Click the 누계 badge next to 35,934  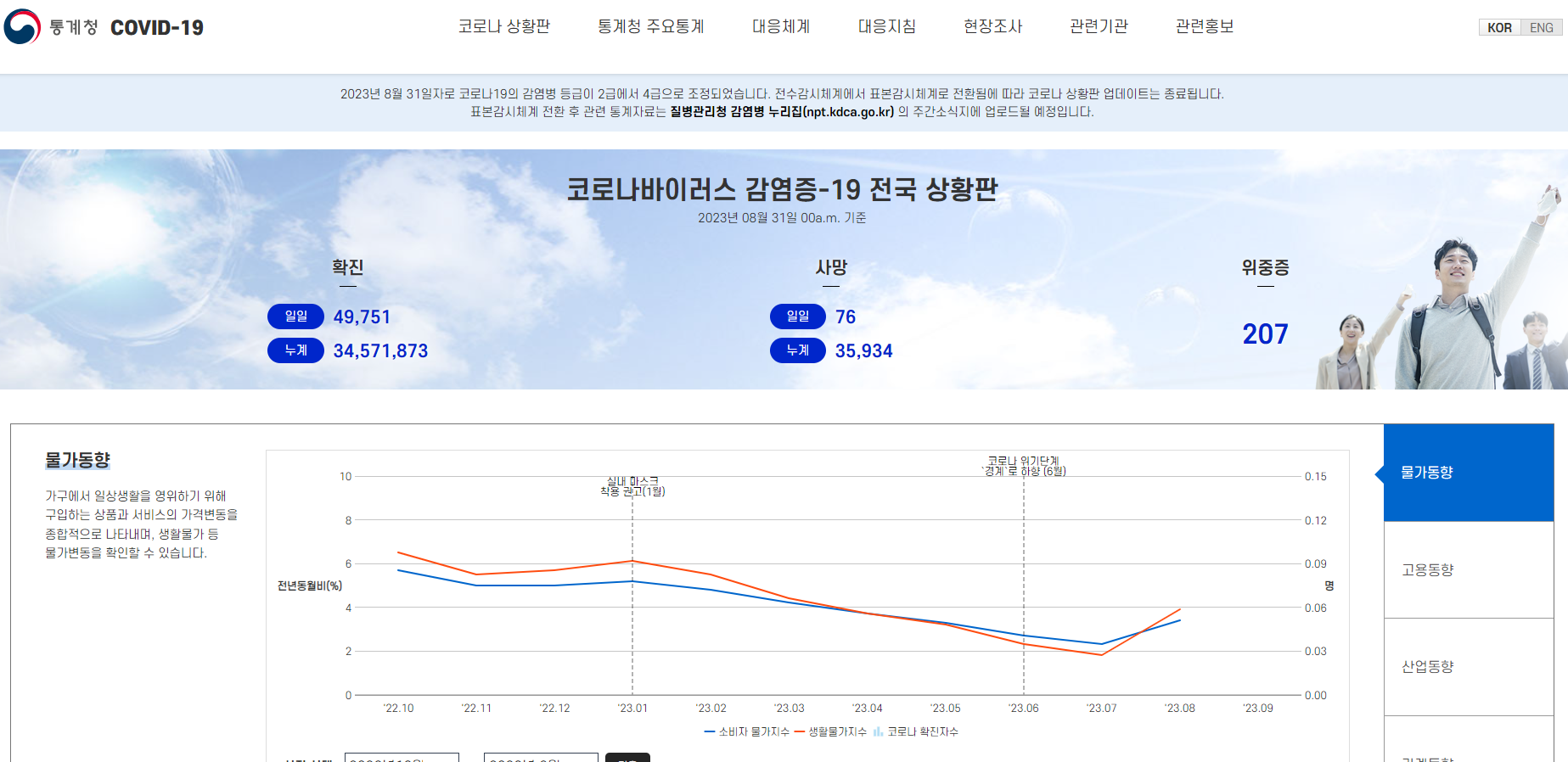point(798,350)
